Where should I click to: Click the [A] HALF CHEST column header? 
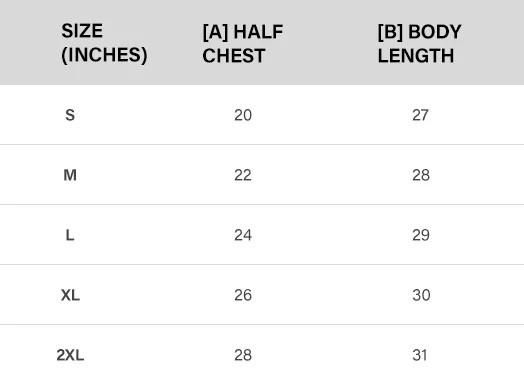pyautogui.click(x=243, y=43)
